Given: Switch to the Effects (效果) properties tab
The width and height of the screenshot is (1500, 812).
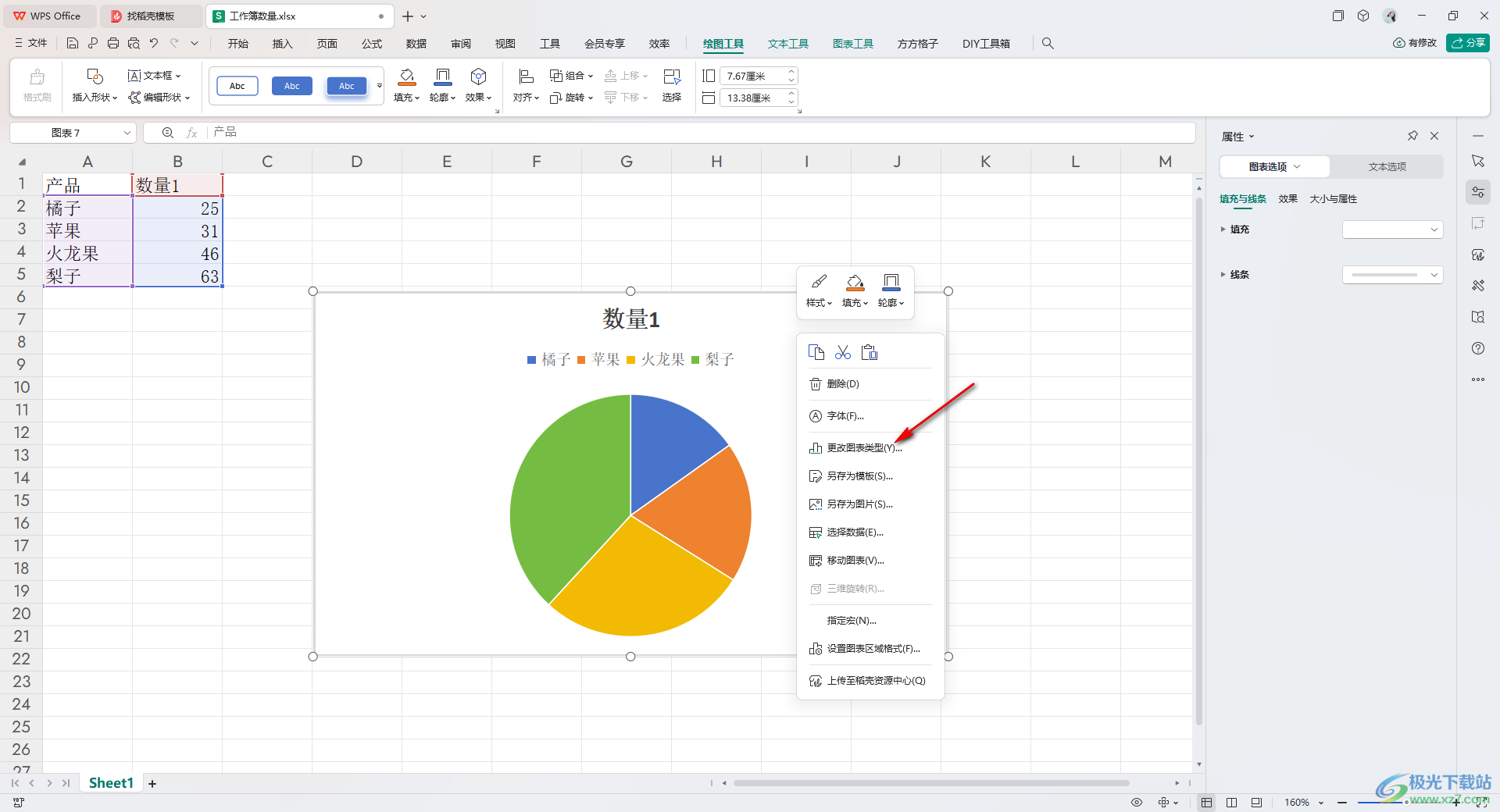Looking at the screenshot, I should coord(1287,199).
